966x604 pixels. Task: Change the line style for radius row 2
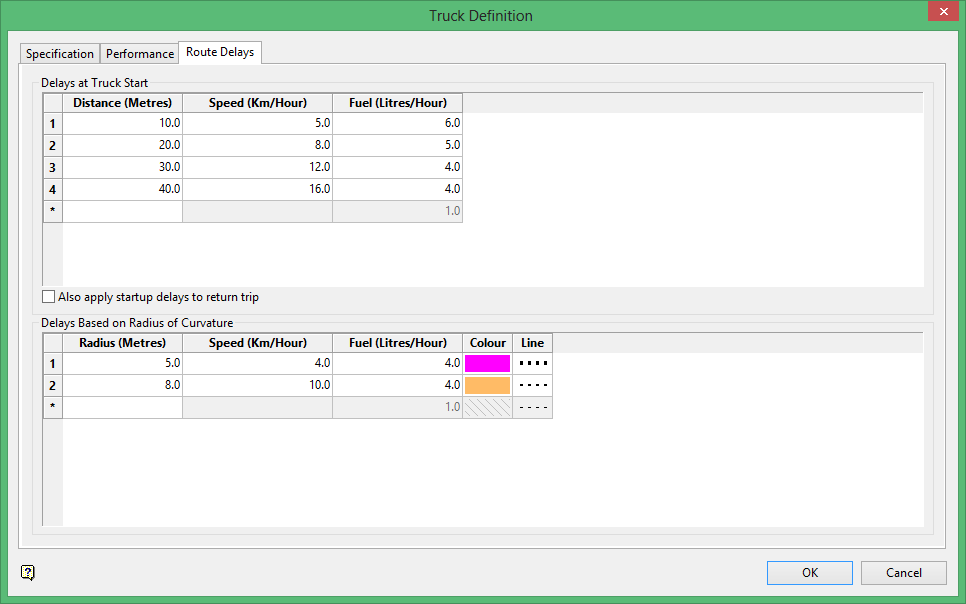(x=533, y=386)
